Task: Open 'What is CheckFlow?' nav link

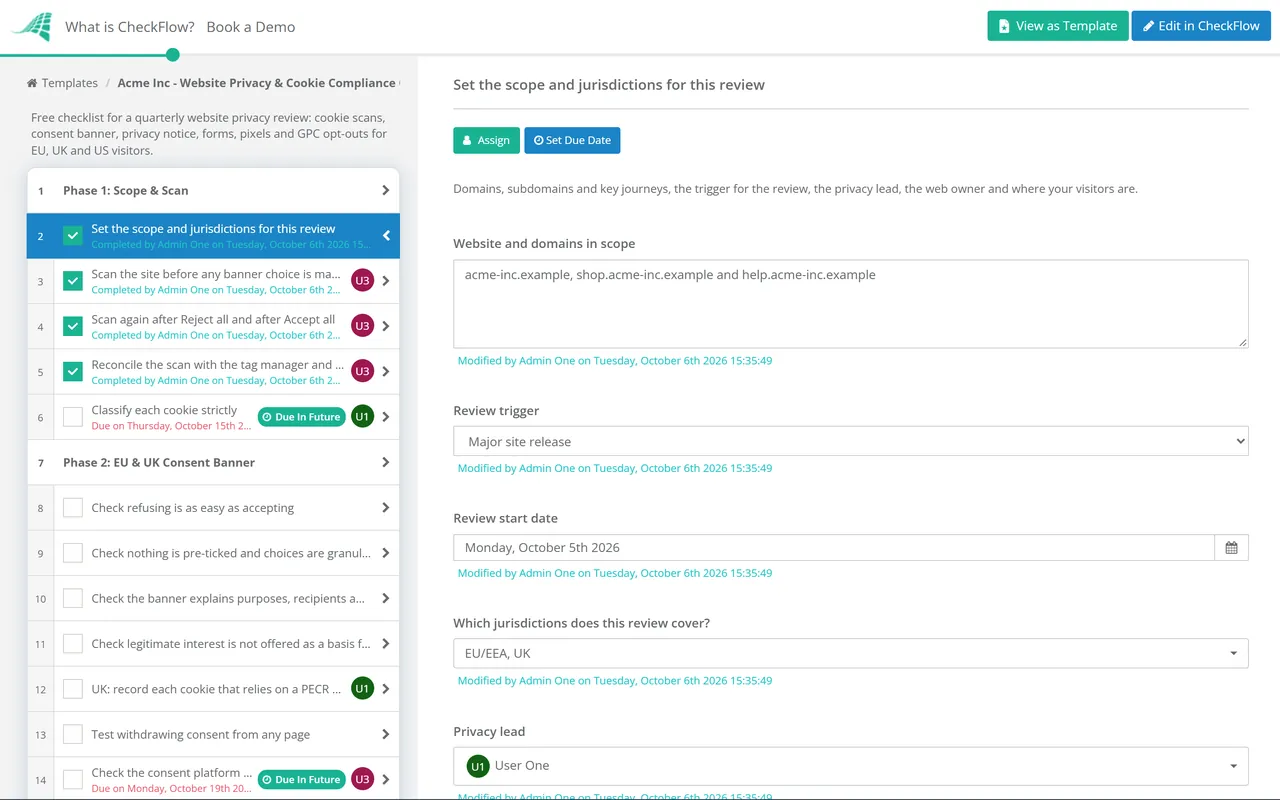Action: [x=130, y=27]
